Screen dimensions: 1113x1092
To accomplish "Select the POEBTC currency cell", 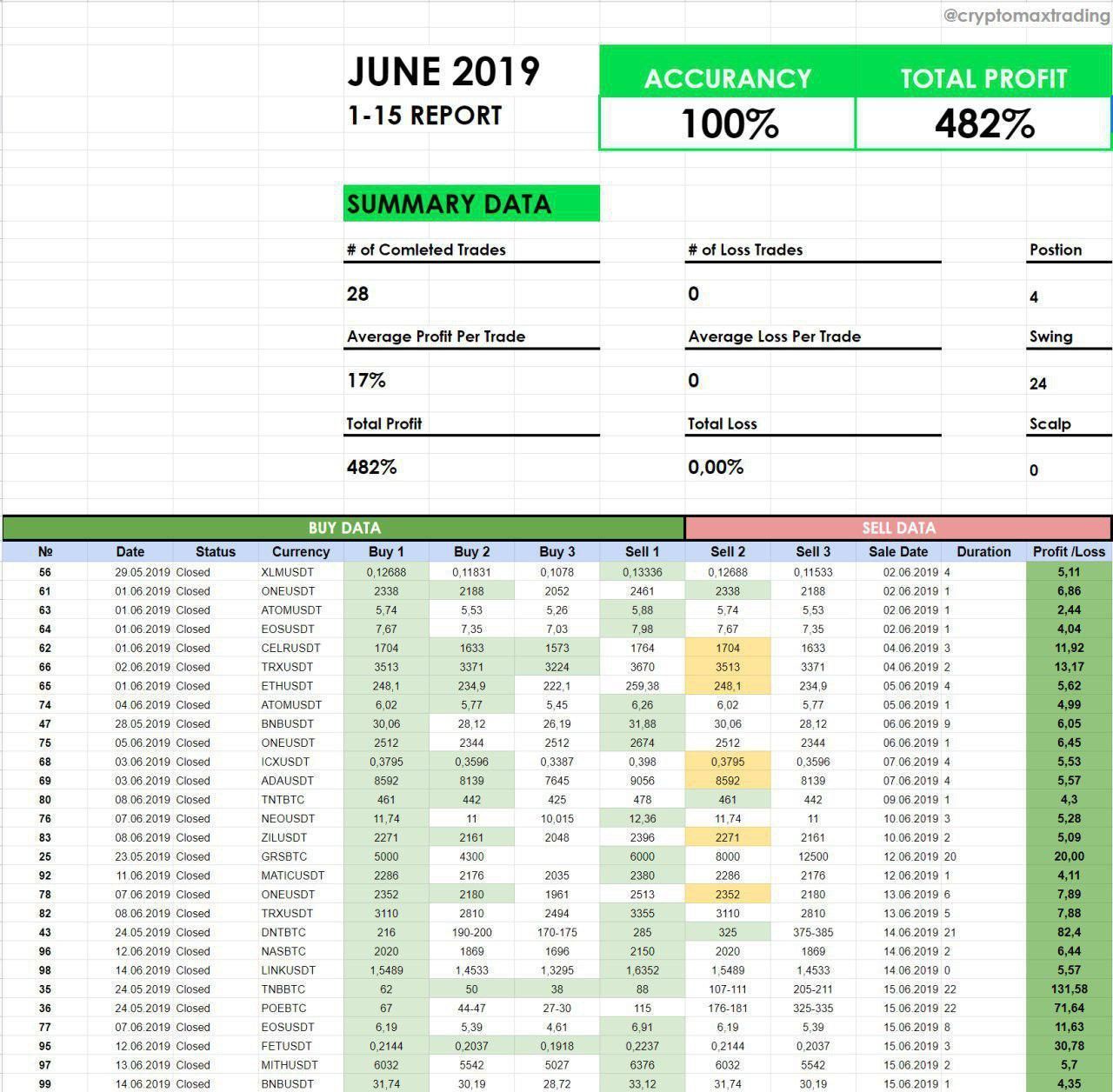I will point(301,1009).
